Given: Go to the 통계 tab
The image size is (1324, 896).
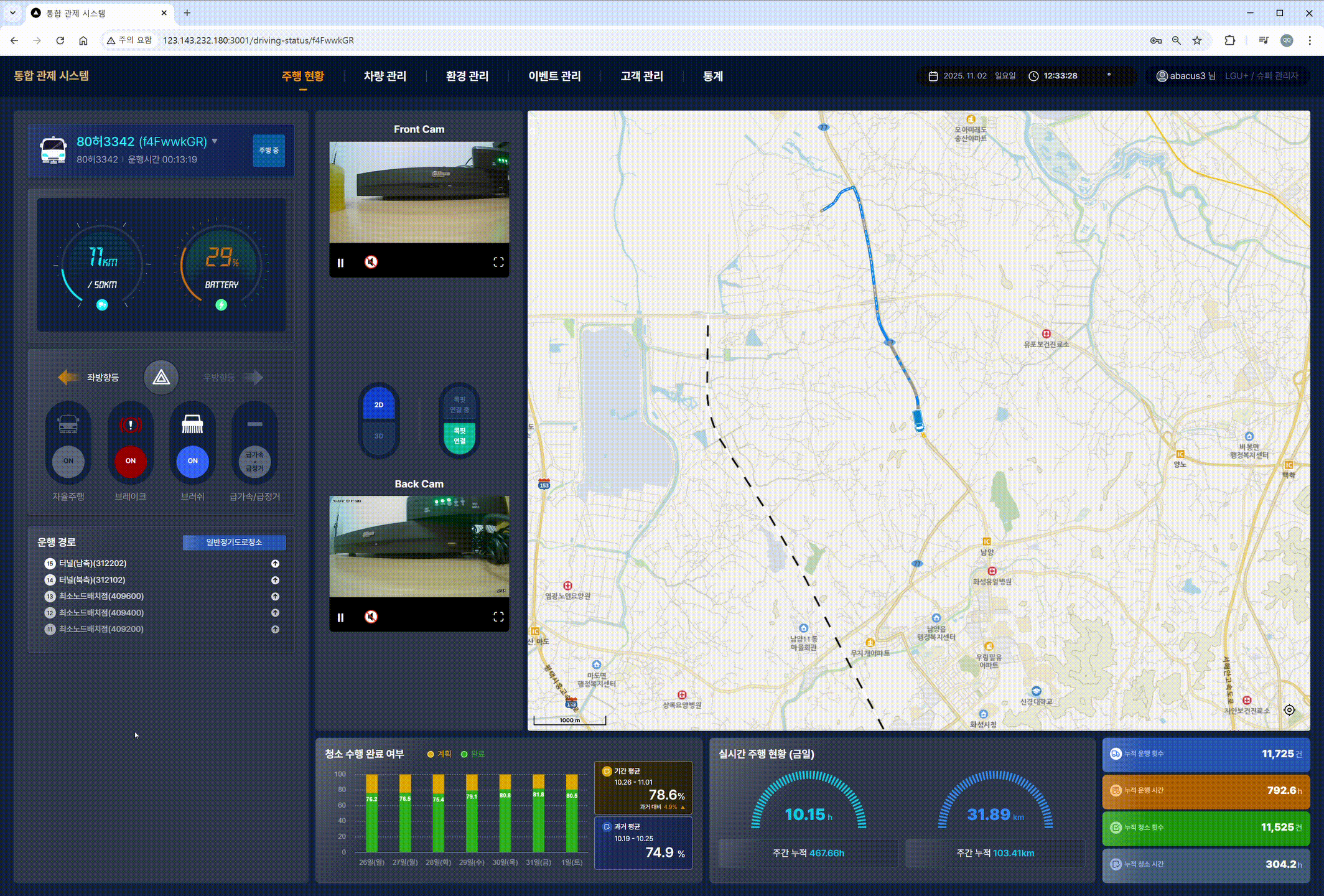Looking at the screenshot, I should (x=713, y=76).
